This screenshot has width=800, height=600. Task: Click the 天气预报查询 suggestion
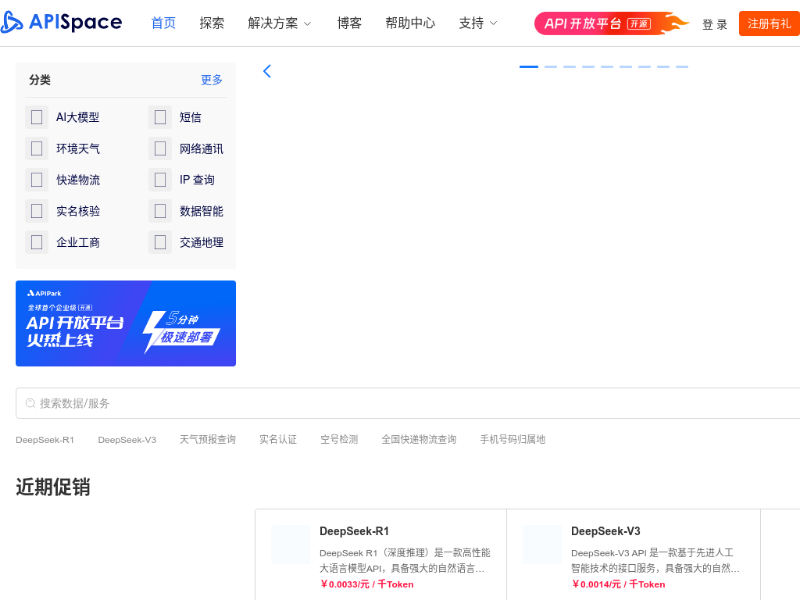click(x=208, y=439)
